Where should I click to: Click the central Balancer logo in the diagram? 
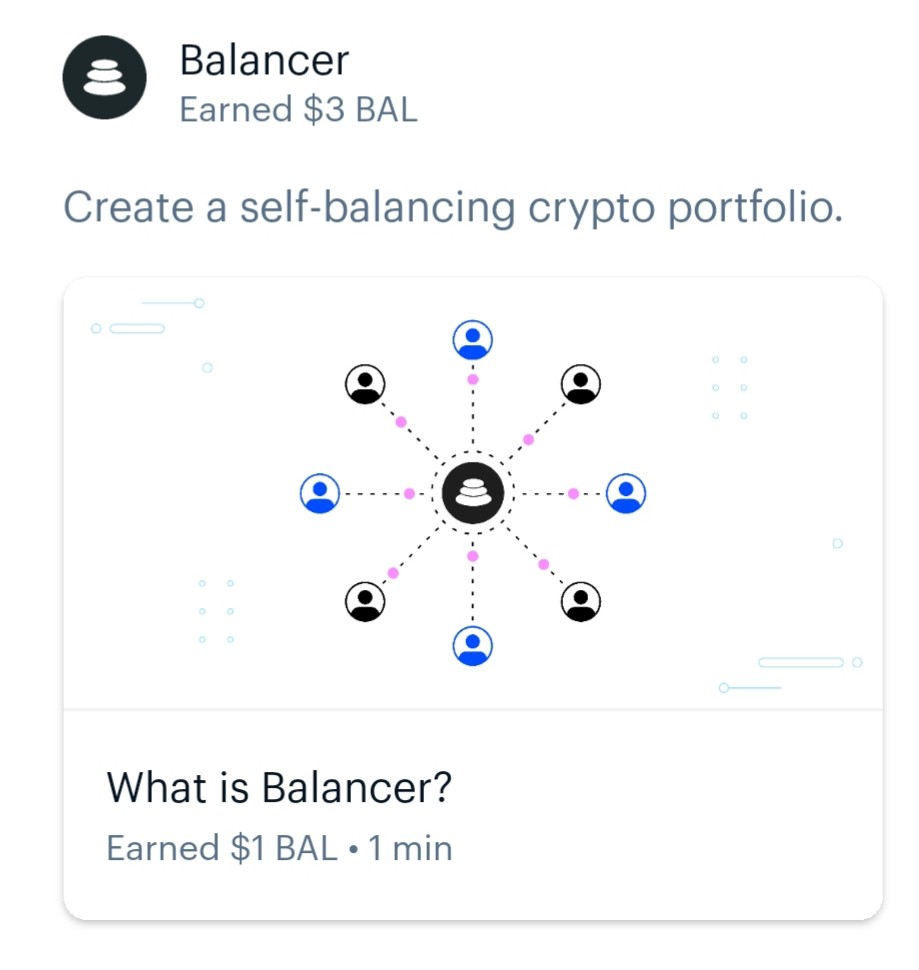(473, 493)
